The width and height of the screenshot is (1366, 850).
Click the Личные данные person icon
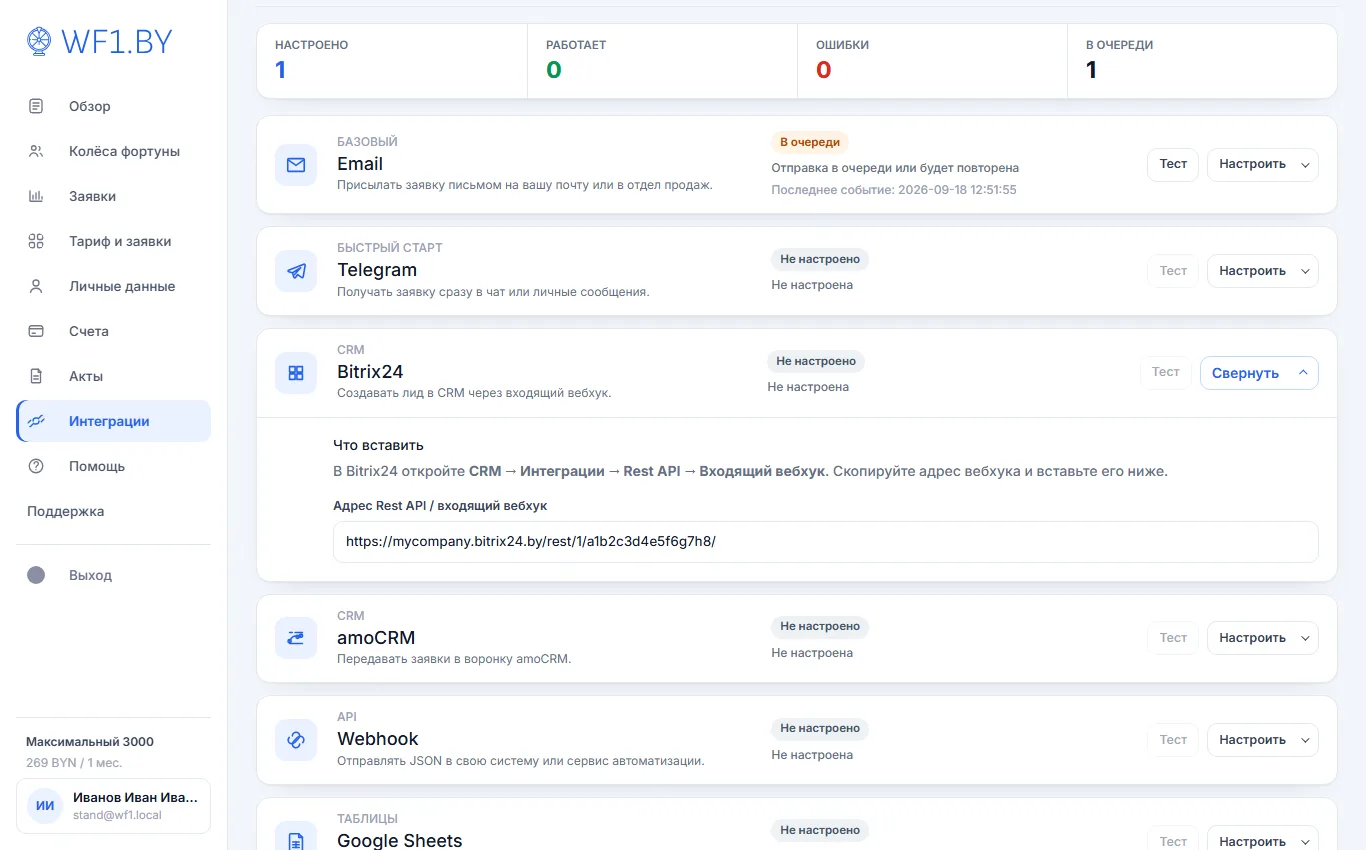coord(36,286)
